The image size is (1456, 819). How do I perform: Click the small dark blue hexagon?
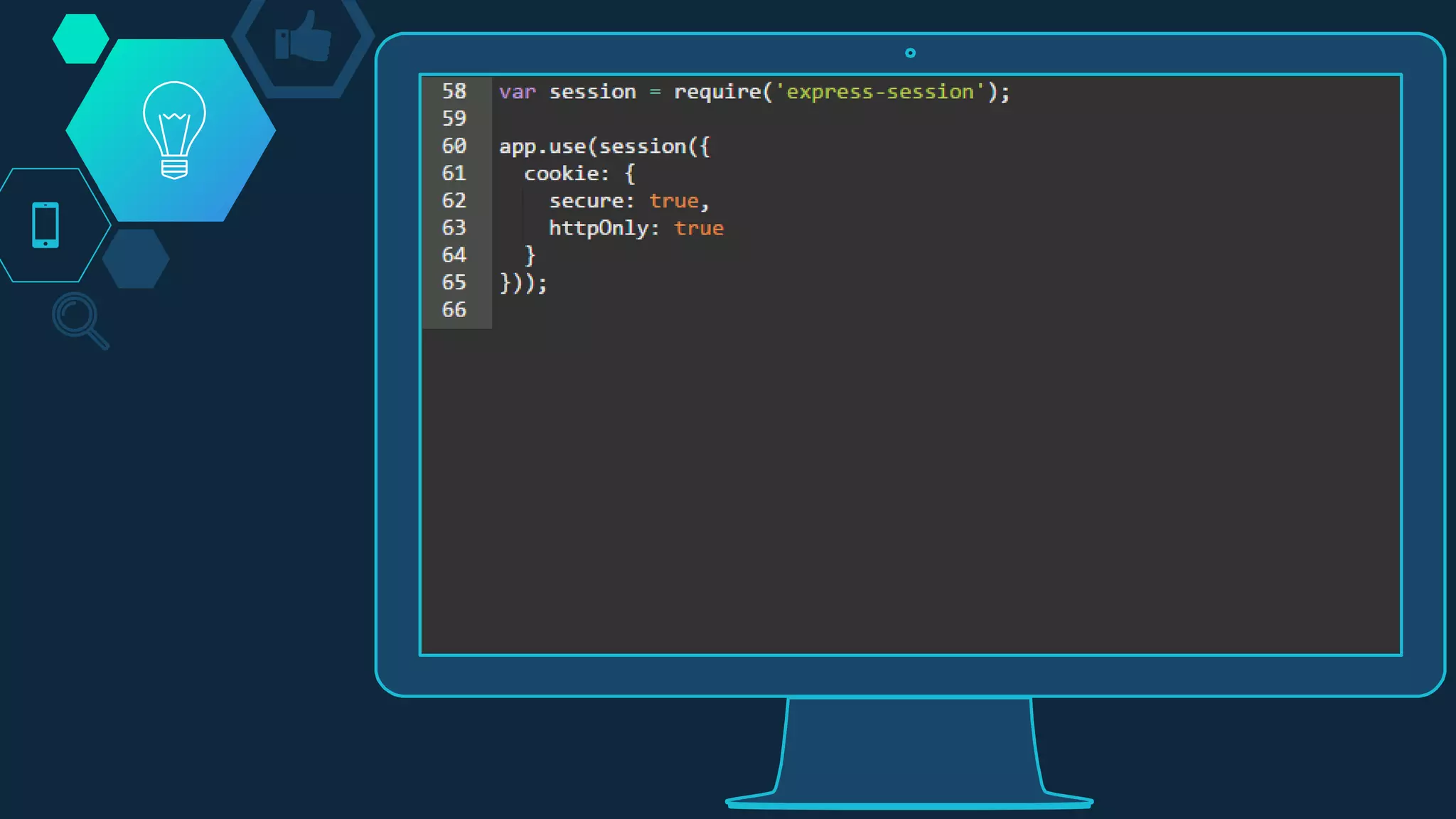[x=136, y=259]
